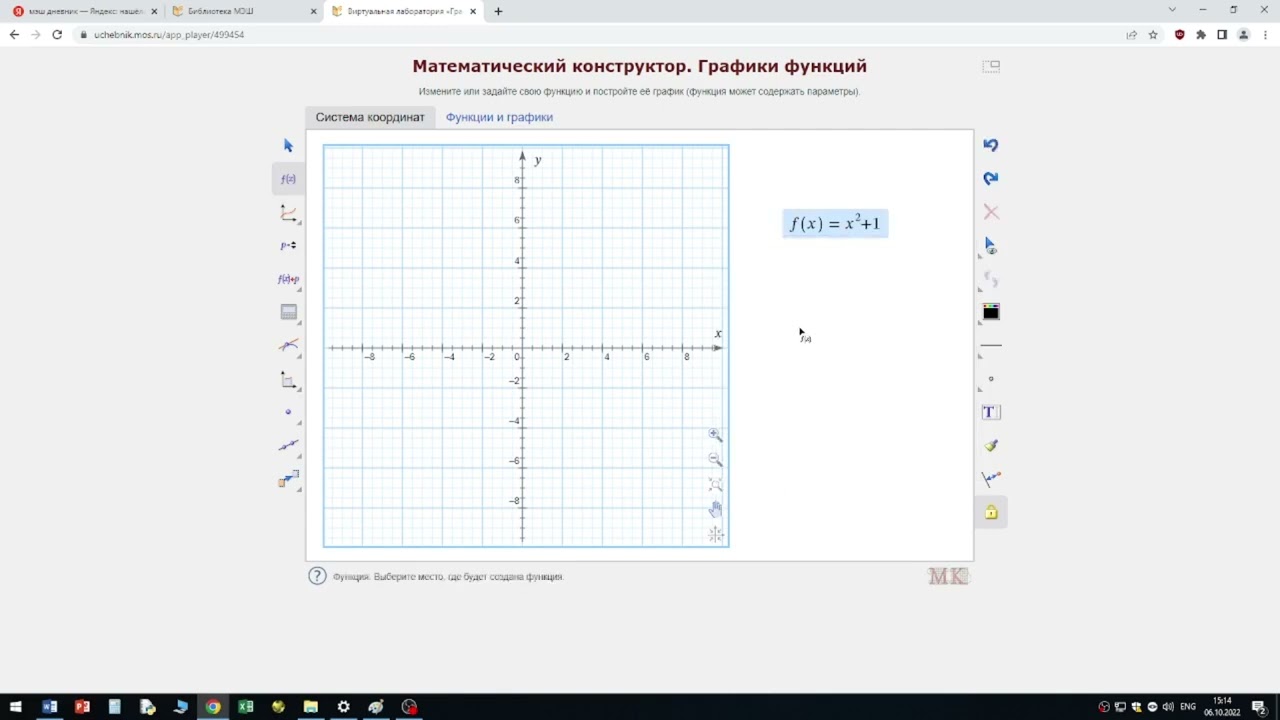
Task: Open the color palette tool
Action: coord(991,312)
